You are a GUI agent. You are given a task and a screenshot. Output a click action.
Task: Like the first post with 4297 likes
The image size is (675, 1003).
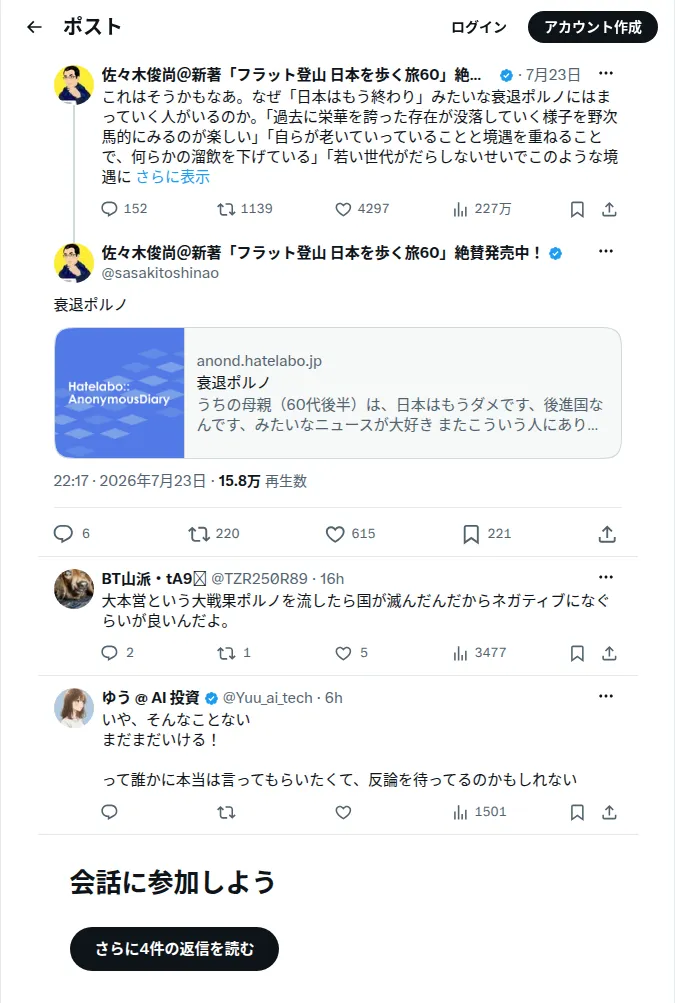pos(362,209)
